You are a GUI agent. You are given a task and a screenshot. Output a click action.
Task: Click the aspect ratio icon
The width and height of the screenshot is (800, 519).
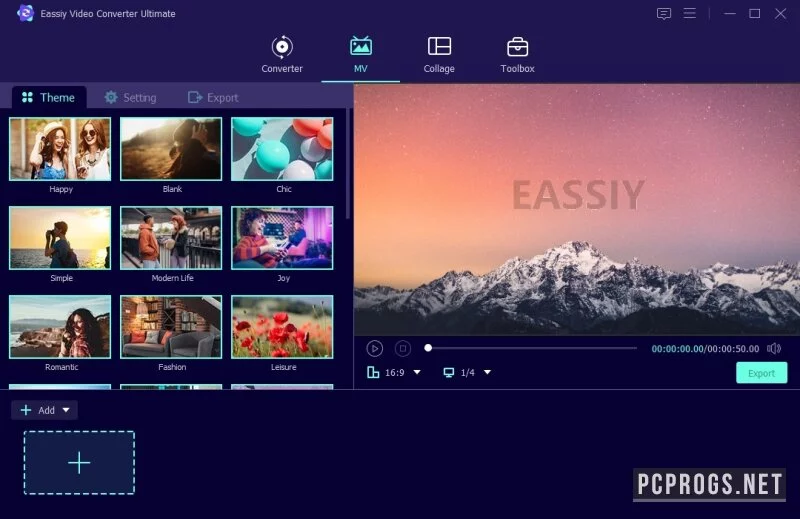[x=373, y=373]
